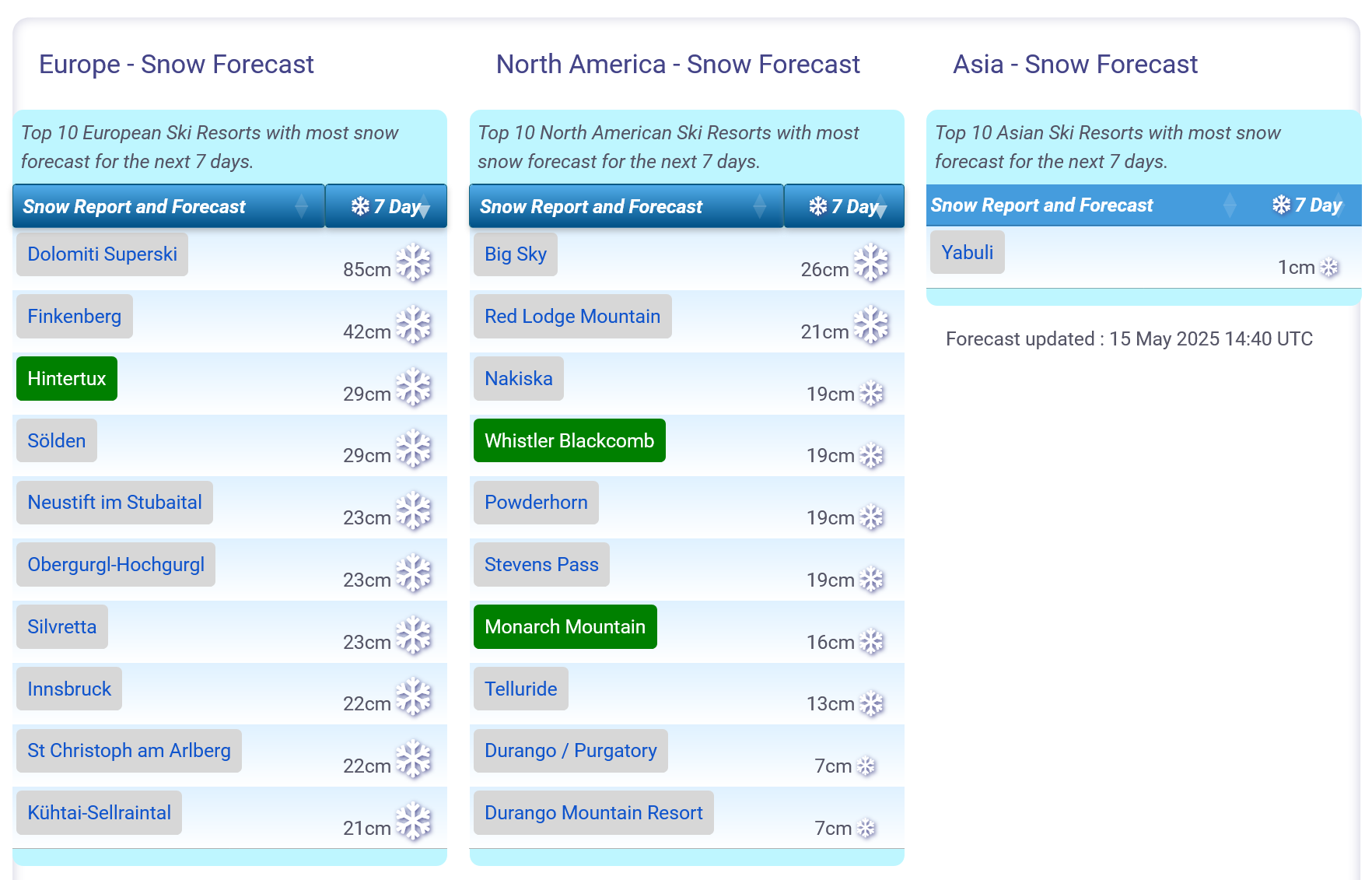Open Monarch Mountain snow report
The width and height of the screenshot is (1372, 880).
click(x=565, y=627)
